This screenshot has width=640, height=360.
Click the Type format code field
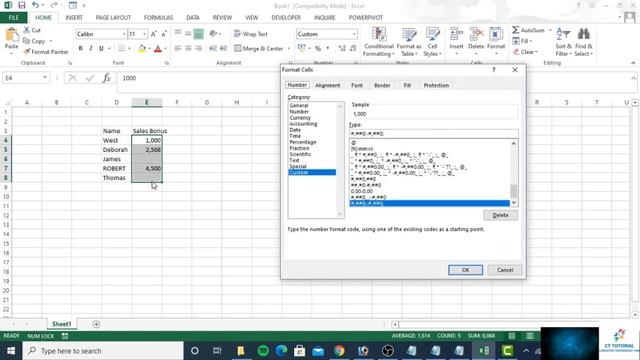tap(434, 133)
